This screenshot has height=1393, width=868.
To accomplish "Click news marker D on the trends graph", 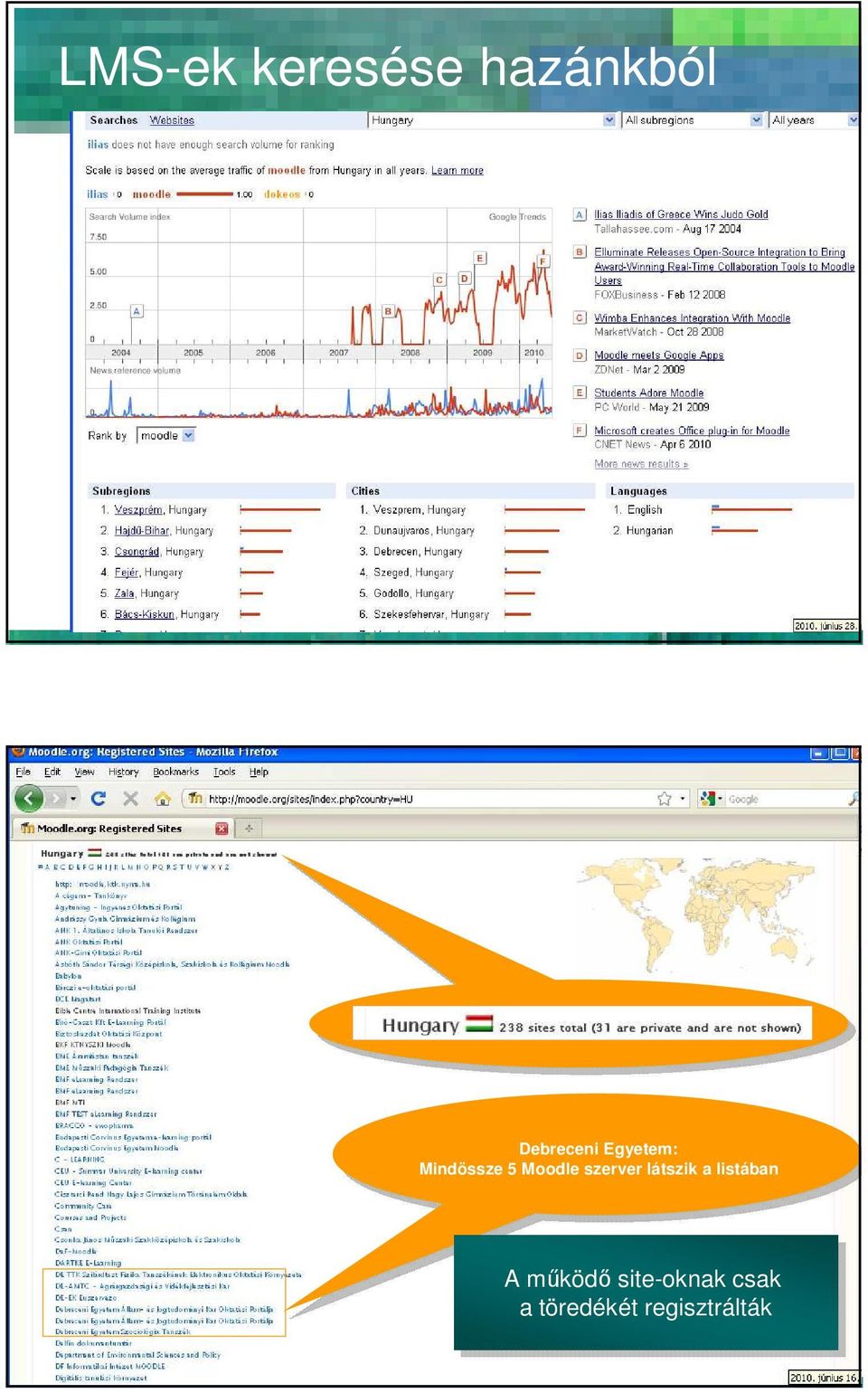I will coord(465,279).
